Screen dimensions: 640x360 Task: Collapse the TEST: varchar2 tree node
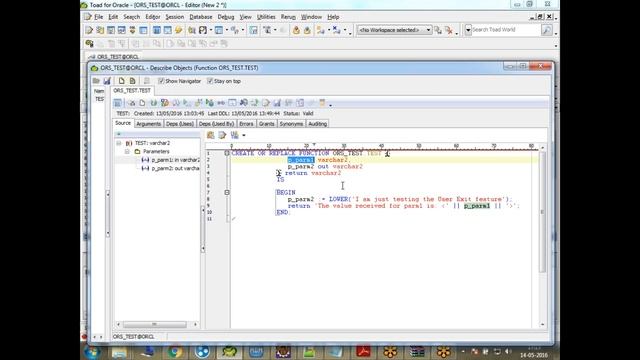click(x=119, y=143)
